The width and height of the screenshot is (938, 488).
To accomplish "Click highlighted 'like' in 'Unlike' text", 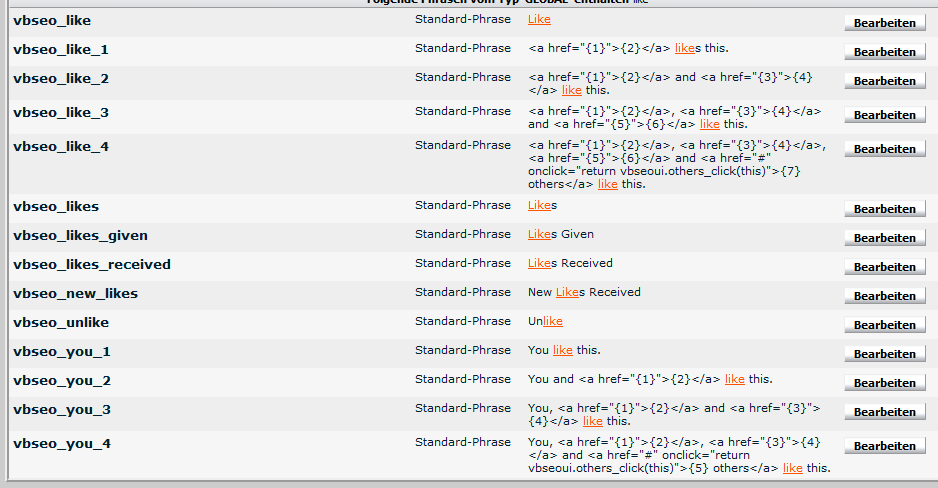I will coord(553,321).
